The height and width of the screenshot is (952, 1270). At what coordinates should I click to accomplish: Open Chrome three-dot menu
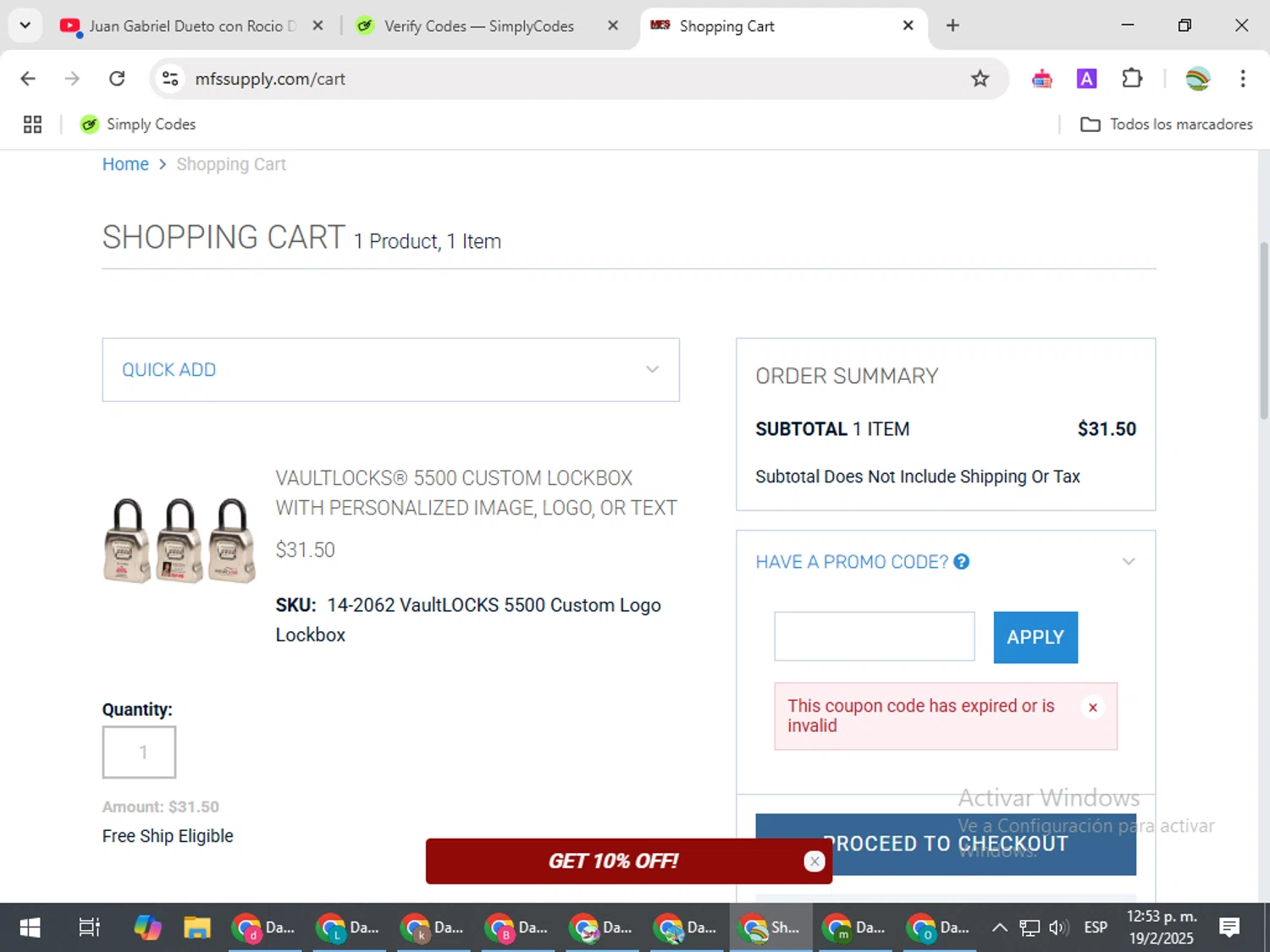[x=1242, y=79]
